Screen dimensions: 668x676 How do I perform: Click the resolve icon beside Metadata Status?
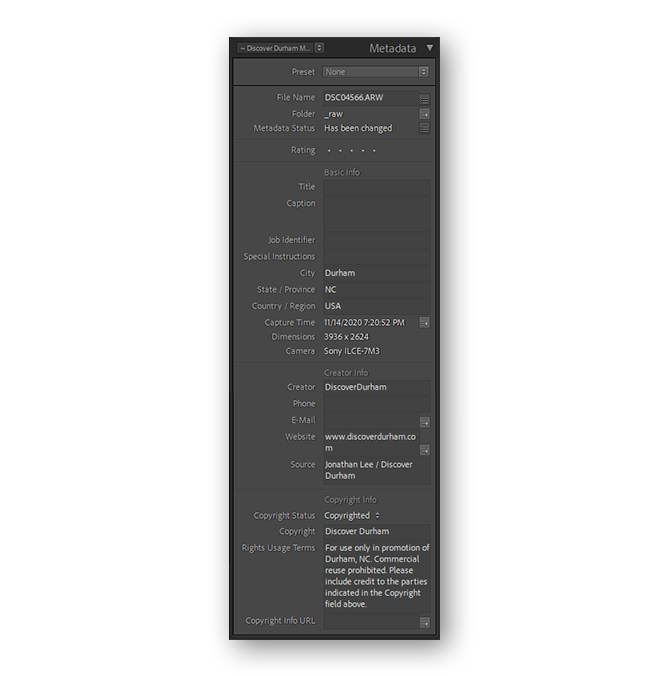click(x=424, y=128)
